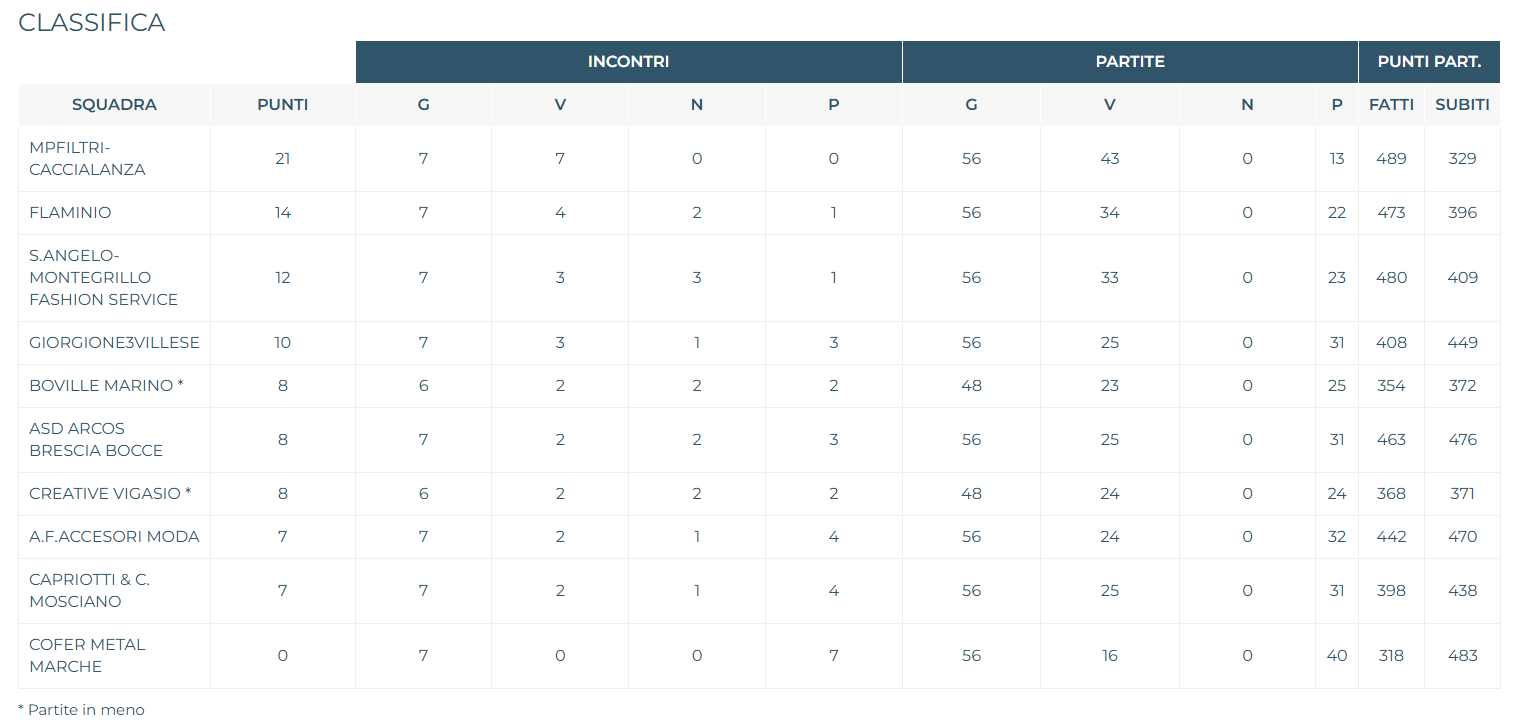The width and height of the screenshot is (1537, 727).
Task: Click subiti value 438 for CAPRIOTTI & C.
Action: coord(1462,591)
